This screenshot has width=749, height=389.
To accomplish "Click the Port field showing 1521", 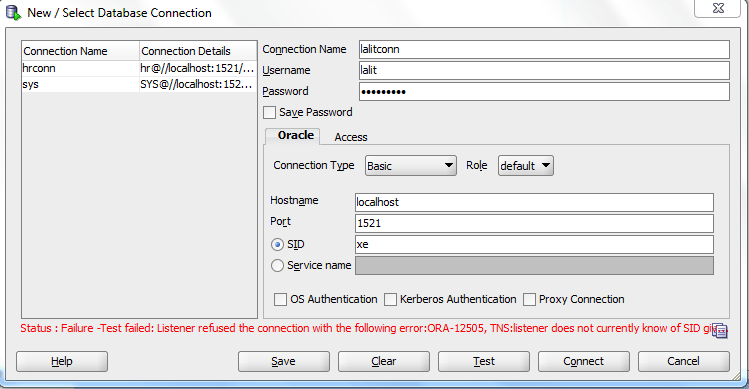I will [x=534, y=224].
